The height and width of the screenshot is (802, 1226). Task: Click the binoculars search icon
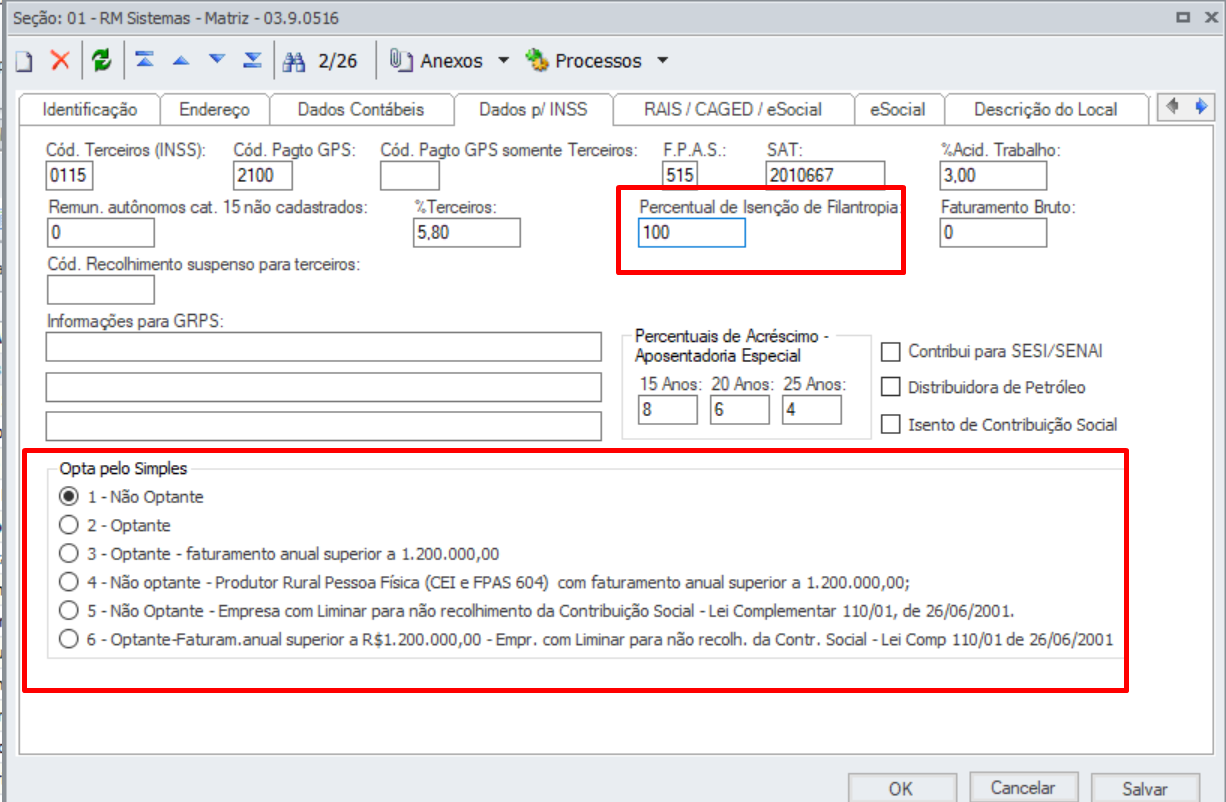click(x=294, y=61)
